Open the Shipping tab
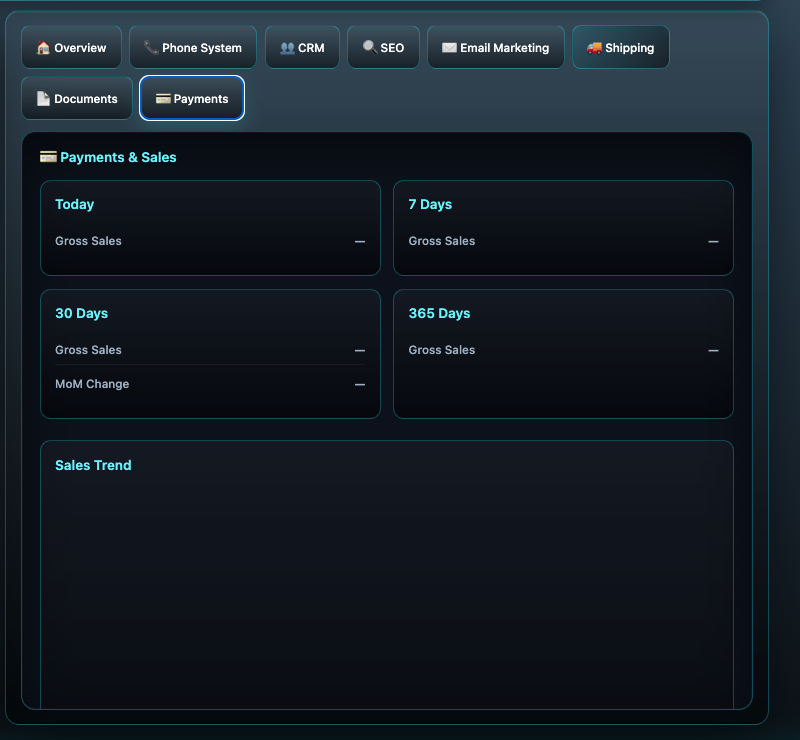The height and width of the screenshot is (740, 800). [x=620, y=48]
